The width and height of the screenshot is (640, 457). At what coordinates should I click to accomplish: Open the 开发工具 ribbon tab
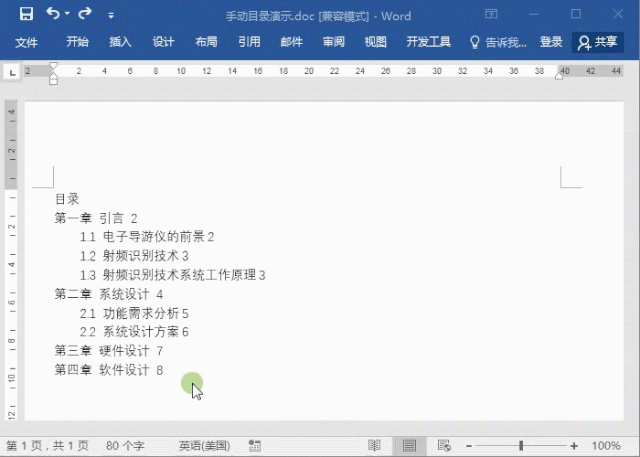pyautogui.click(x=429, y=42)
